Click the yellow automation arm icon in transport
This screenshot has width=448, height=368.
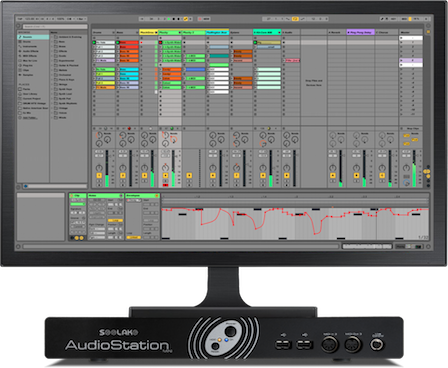[186, 19]
